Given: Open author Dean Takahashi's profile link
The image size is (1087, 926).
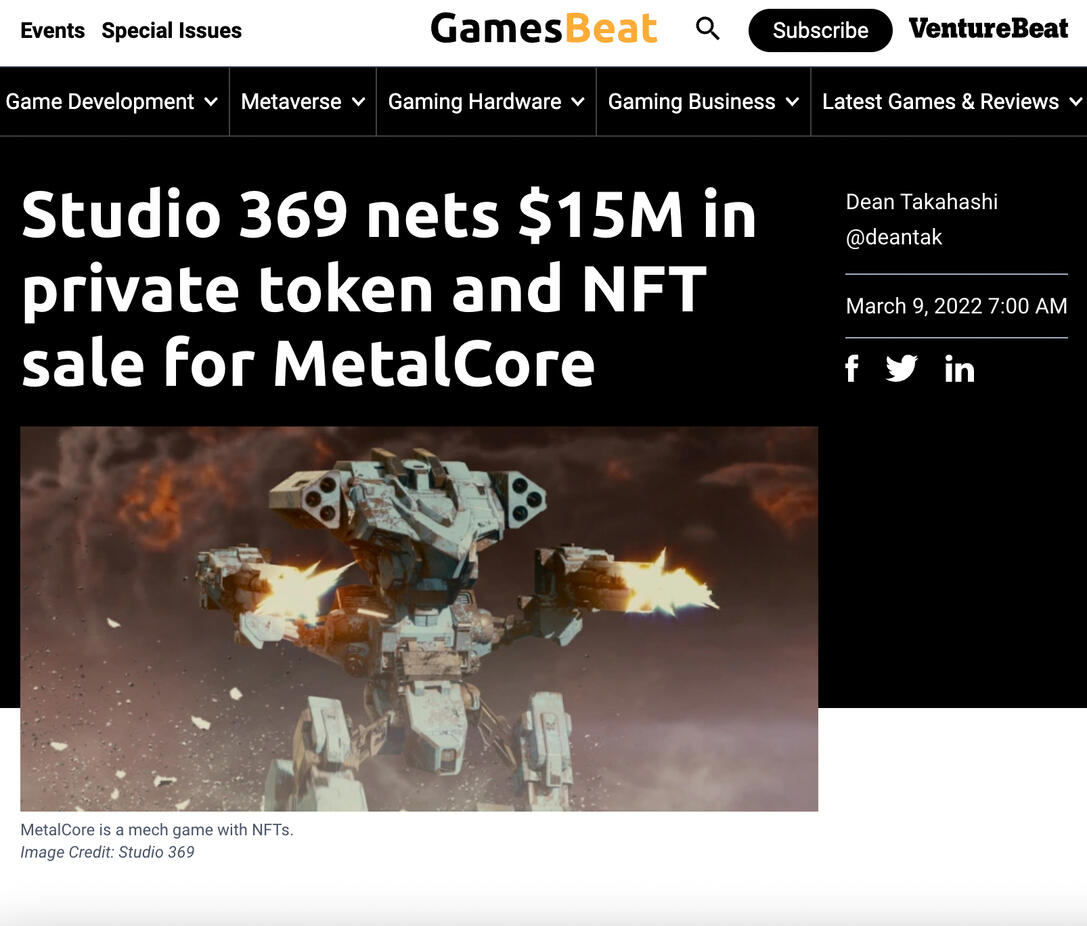Looking at the screenshot, I should click(921, 202).
